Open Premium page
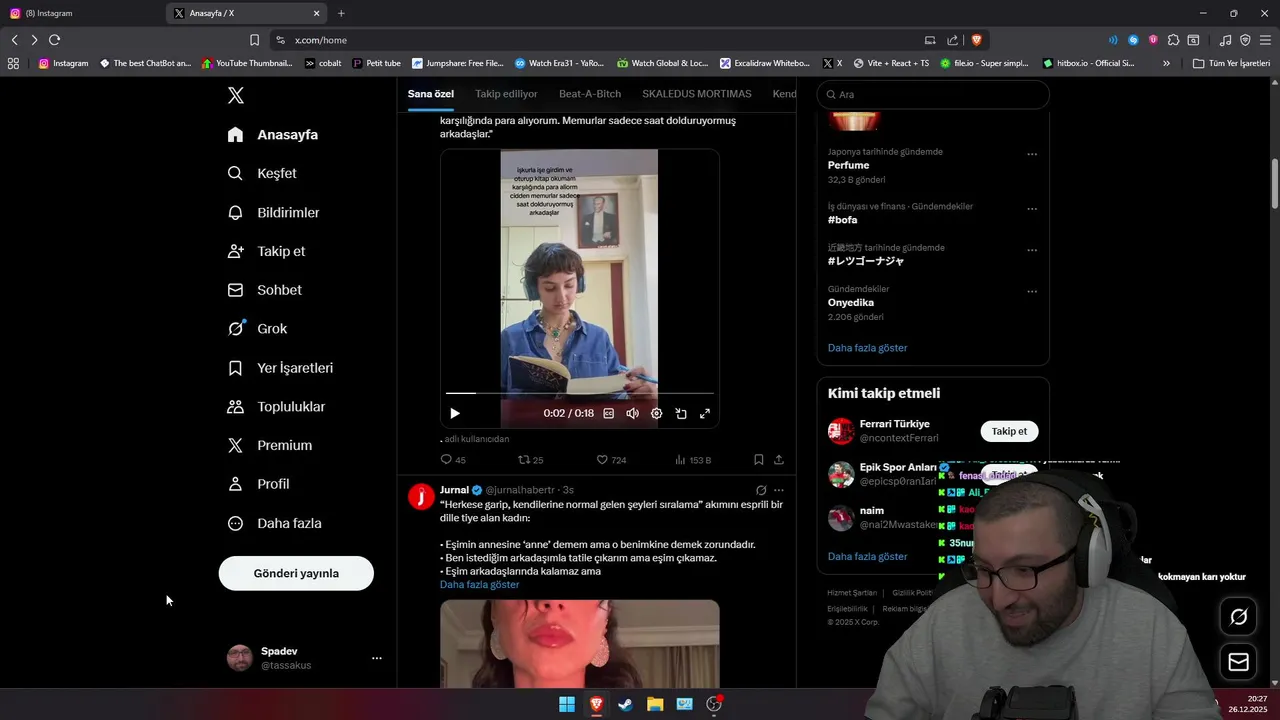This screenshot has width=1280, height=720. click(x=270, y=445)
